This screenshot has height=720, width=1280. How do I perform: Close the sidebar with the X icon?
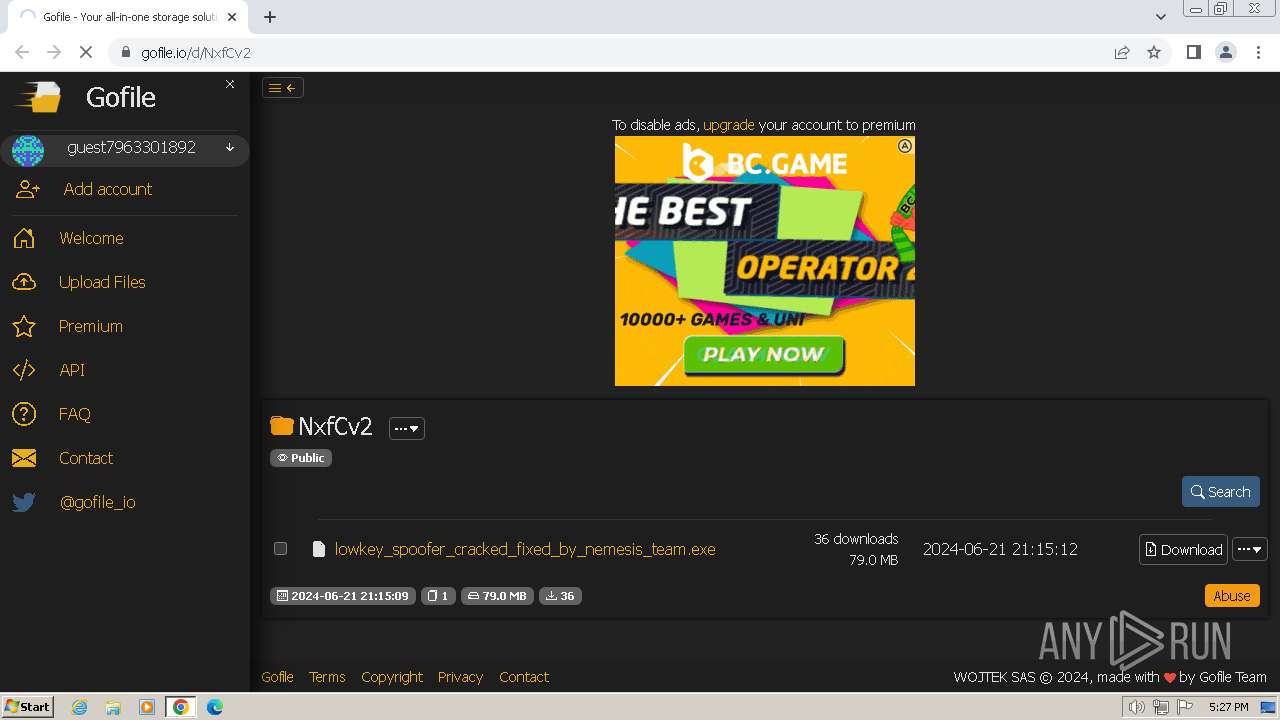click(x=230, y=84)
